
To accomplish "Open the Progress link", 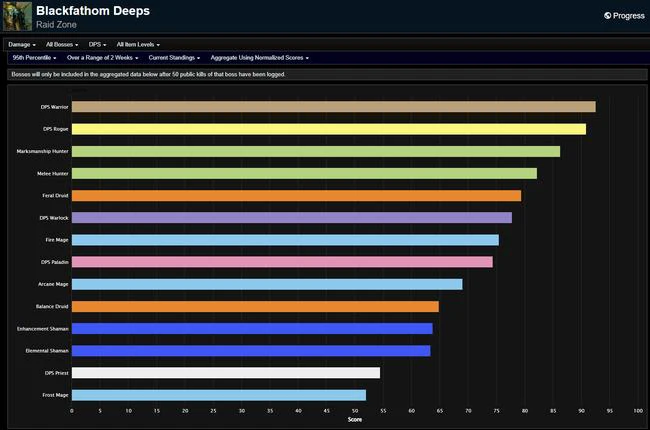I will click(x=624, y=16).
